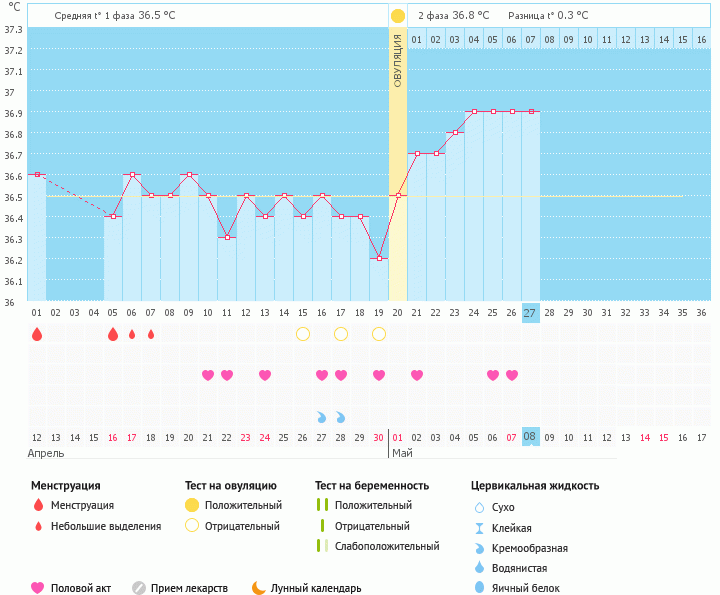
Task: Select the small discharge drop on day 07
Action: [x=151, y=334]
